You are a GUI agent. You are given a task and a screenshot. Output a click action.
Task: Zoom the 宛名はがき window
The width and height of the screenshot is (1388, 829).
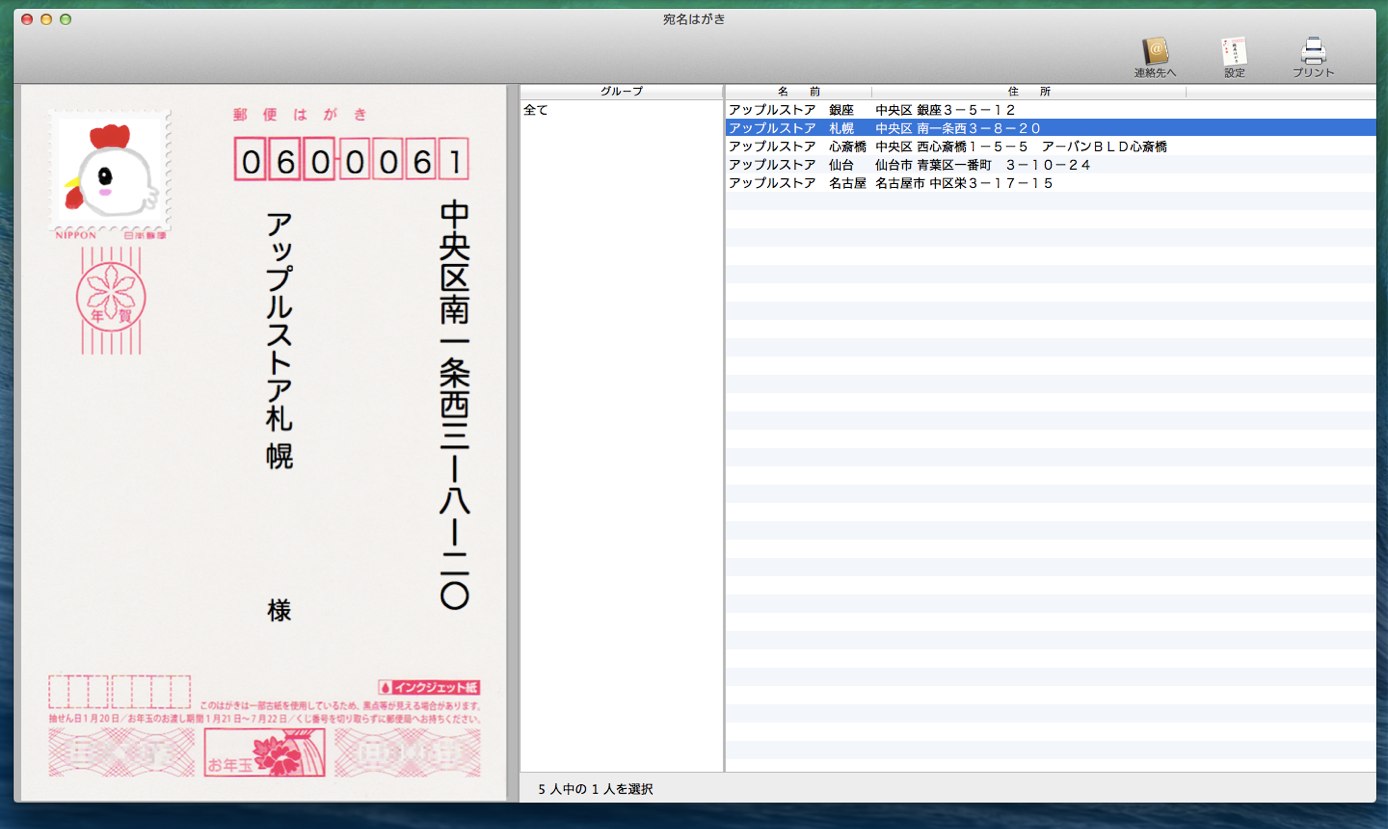coord(65,19)
